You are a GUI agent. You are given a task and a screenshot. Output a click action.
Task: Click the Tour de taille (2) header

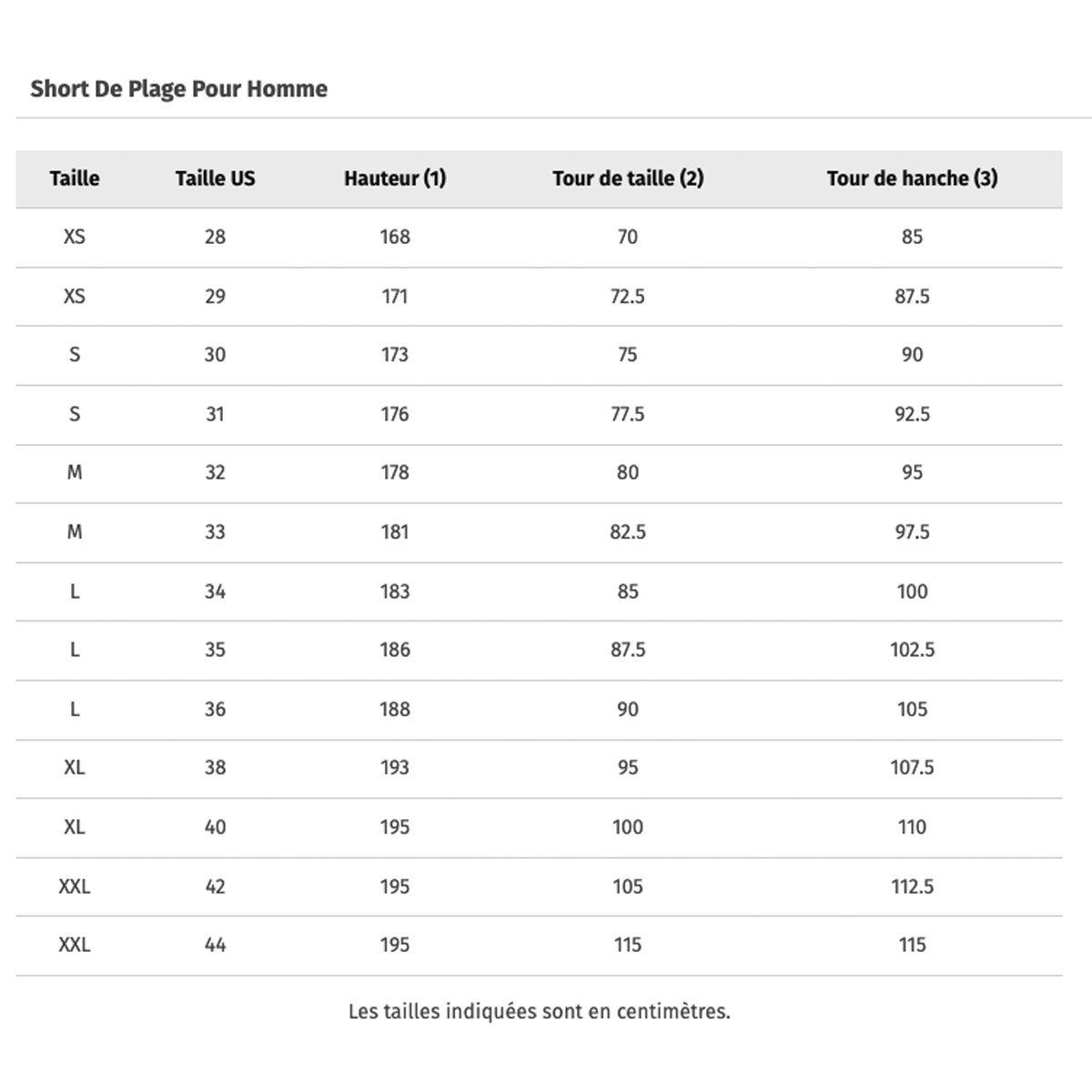(x=628, y=178)
